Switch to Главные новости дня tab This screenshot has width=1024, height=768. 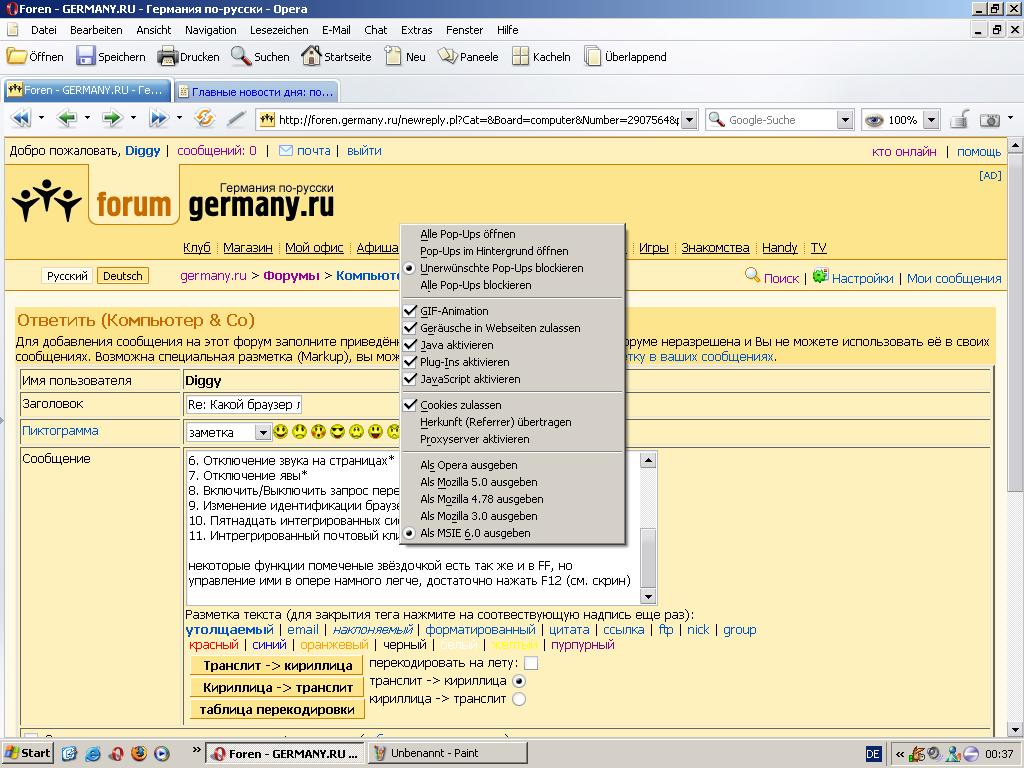point(256,91)
